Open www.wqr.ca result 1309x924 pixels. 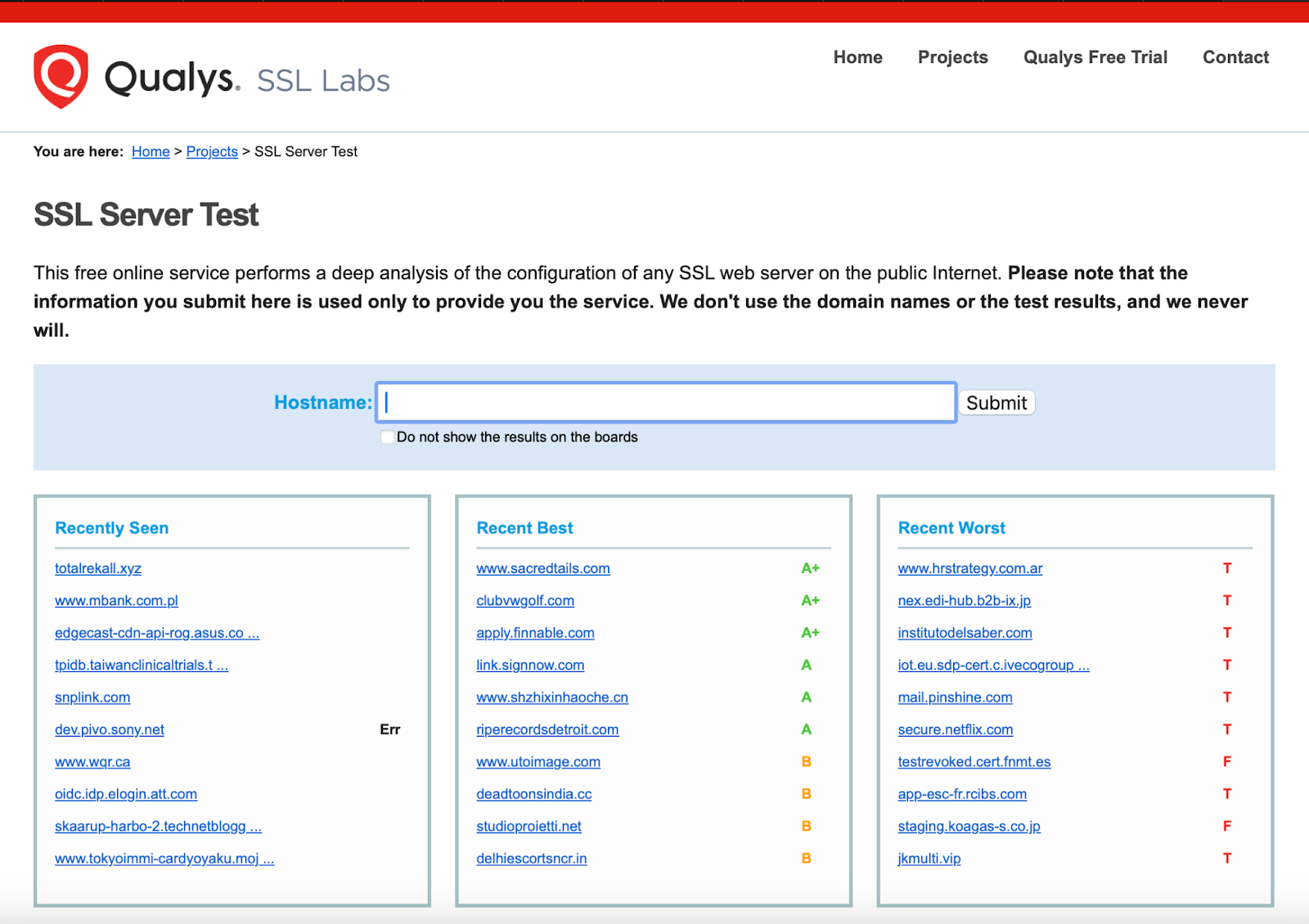point(92,762)
